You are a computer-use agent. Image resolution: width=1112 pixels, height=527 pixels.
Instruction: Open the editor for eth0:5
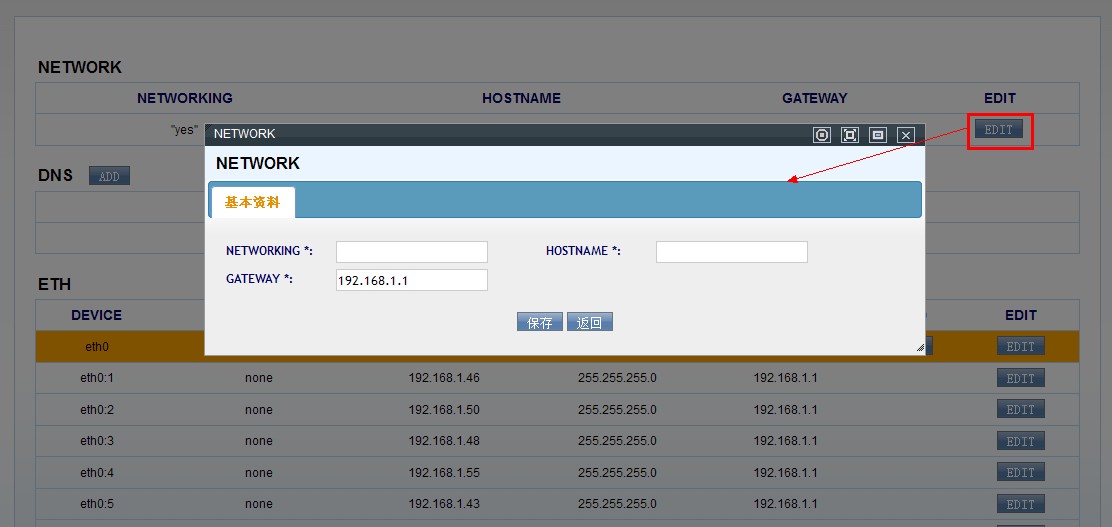[1020, 504]
